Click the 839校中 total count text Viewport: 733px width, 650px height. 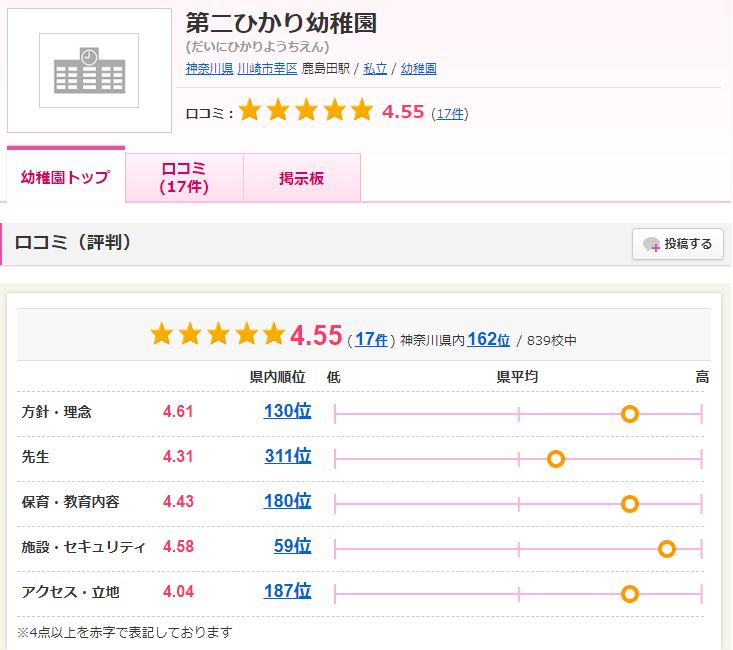(x=552, y=340)
